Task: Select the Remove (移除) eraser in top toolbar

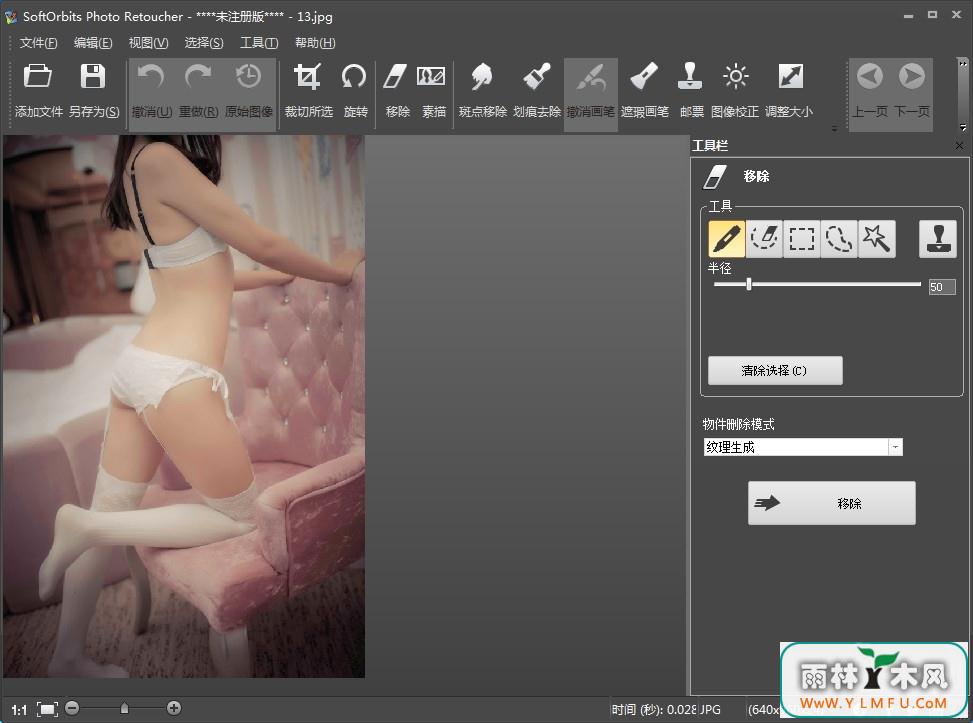Action: pyautogui.click(x=395, y=76)
